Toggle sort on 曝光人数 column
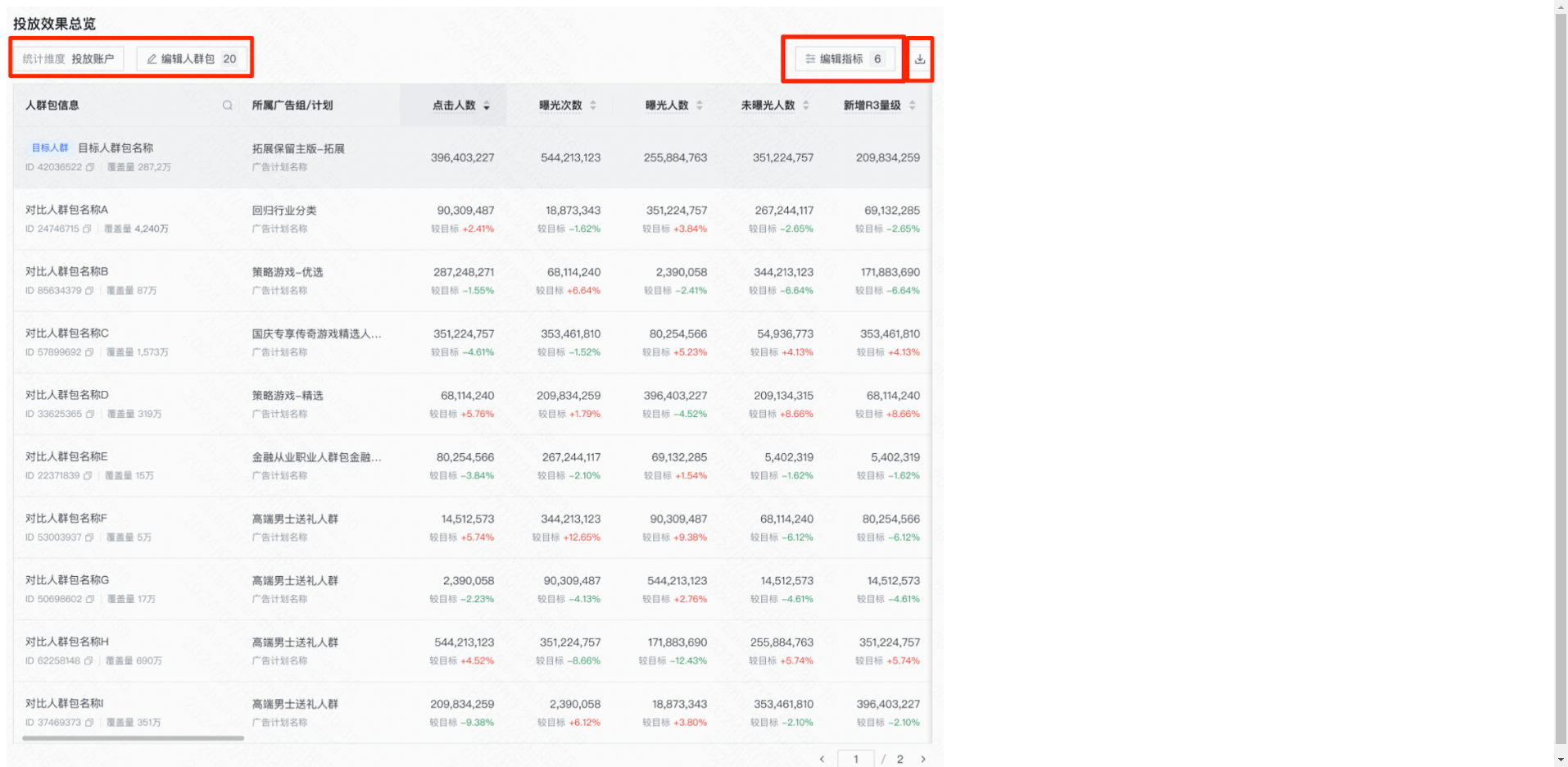The width and height of the screenshot is (1568, 767). point(699,106)
